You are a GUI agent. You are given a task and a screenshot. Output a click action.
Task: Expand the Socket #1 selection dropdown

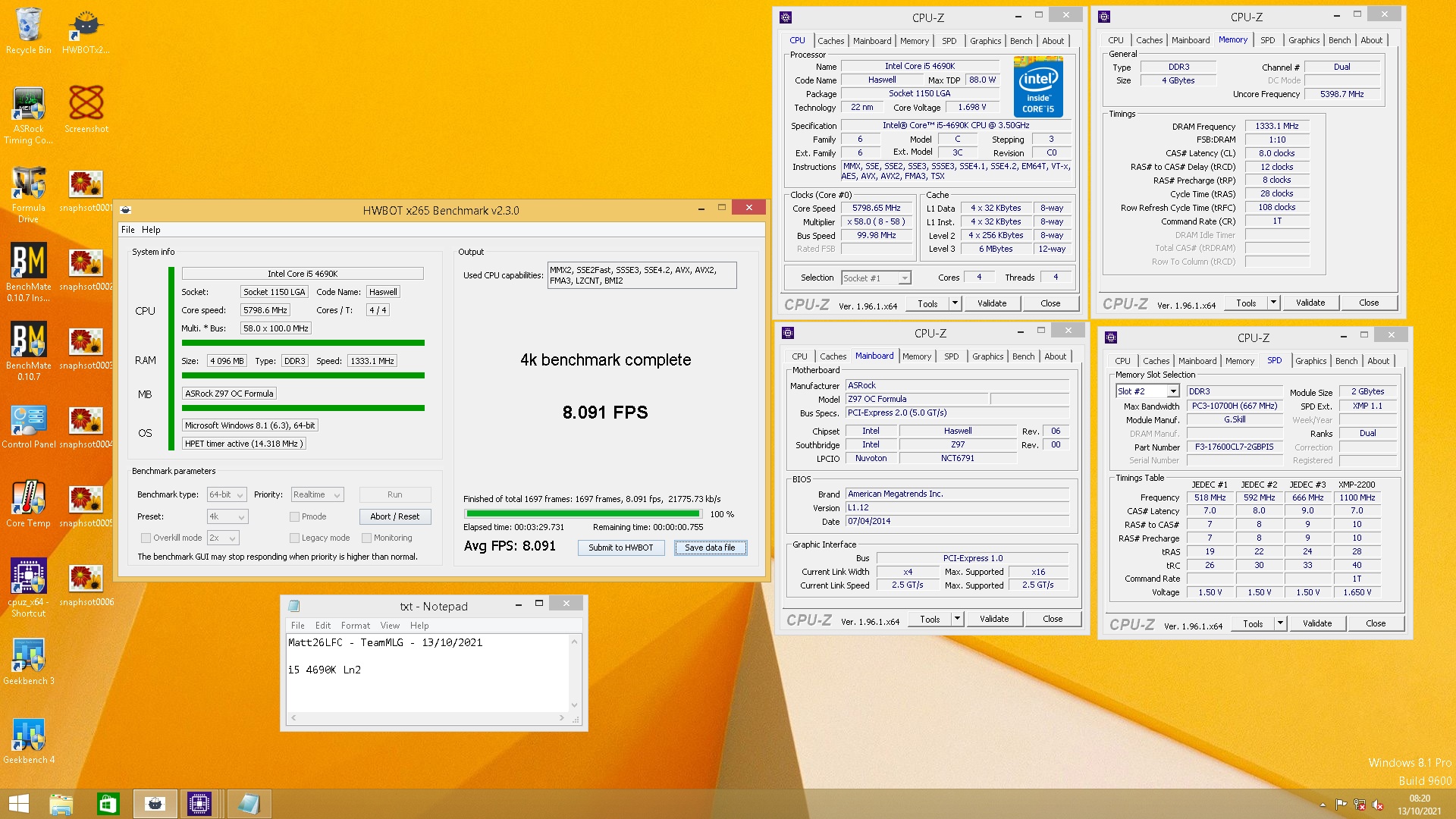point(876,278)
